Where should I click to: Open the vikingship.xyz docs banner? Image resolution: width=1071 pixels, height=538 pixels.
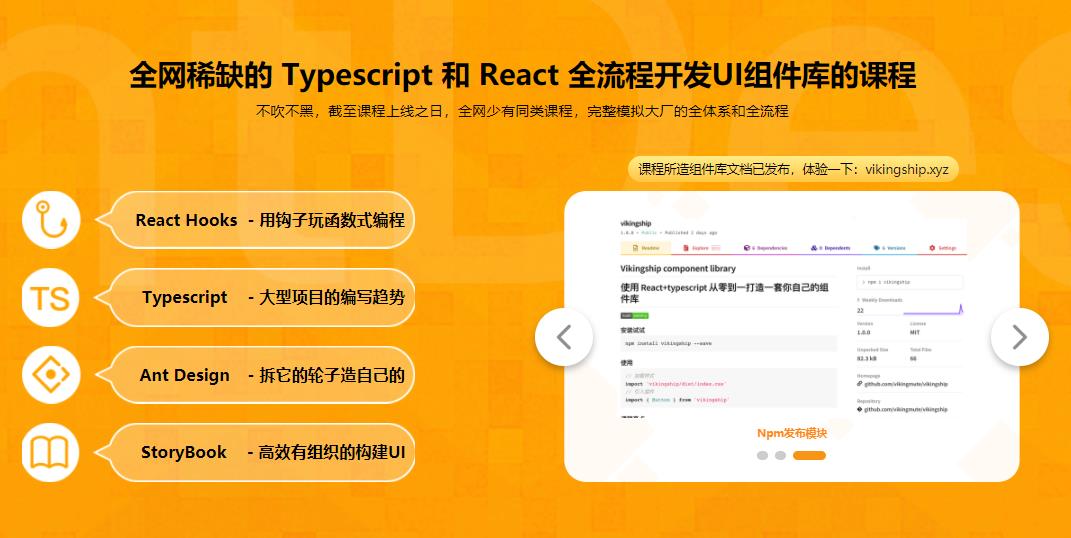(793, 169)
